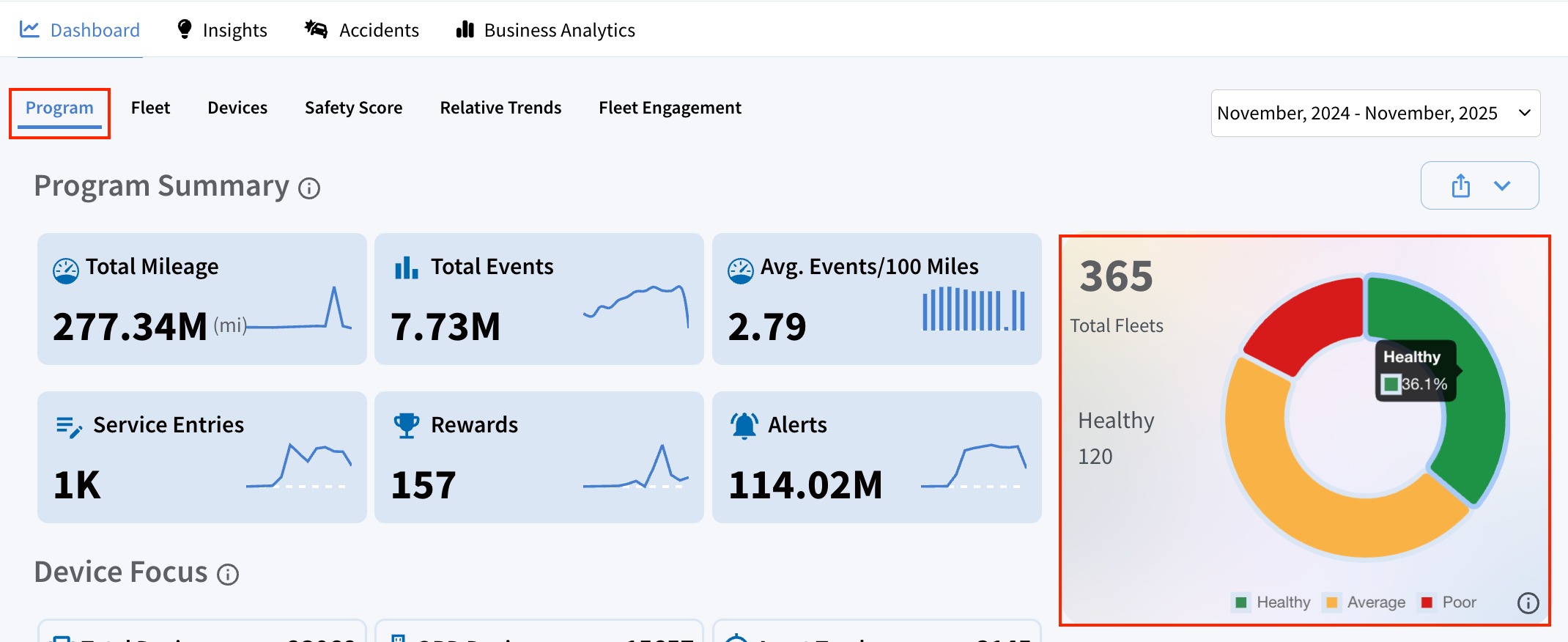Toggle Average legend item in chart
The image size is (1568, 642).
point(1366,602)
